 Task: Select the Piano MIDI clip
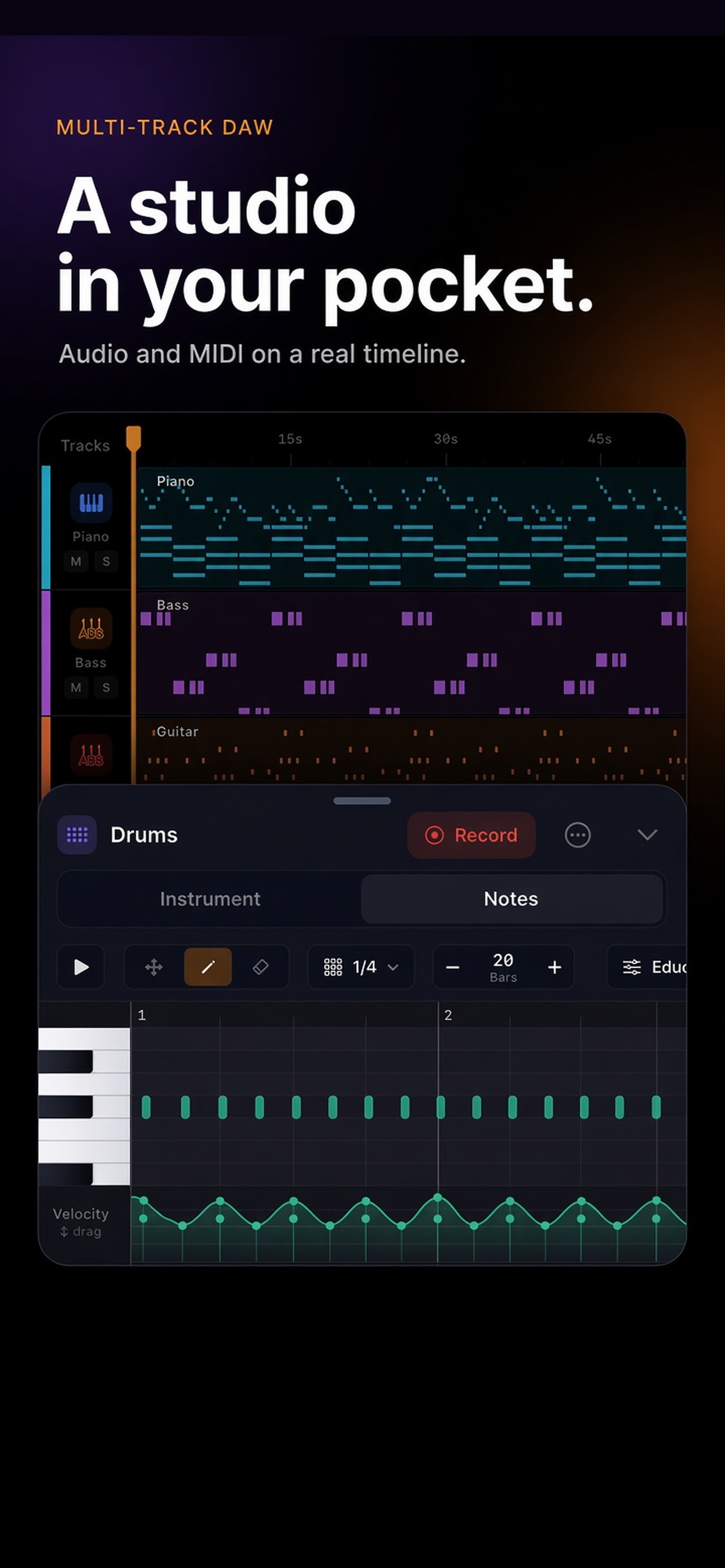click(x=412, y=527)
